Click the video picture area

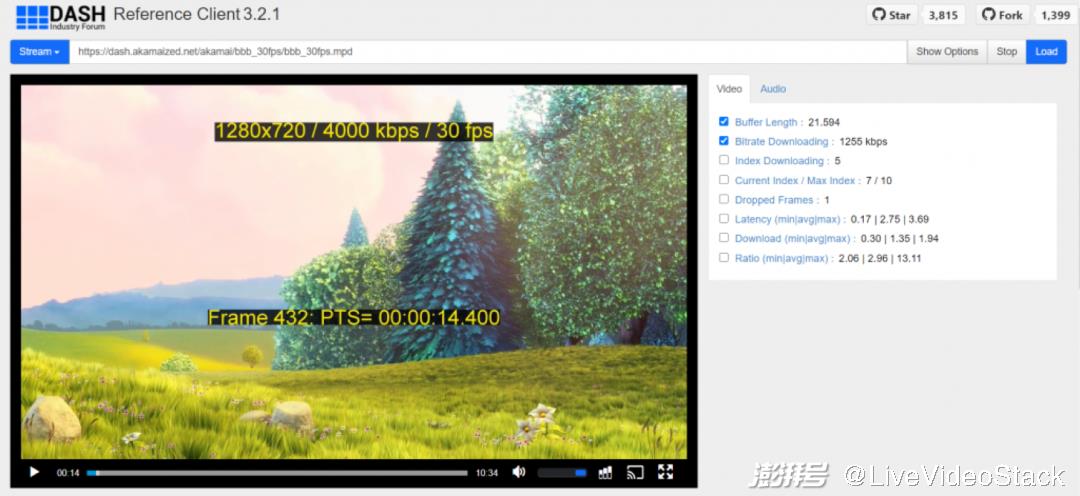pyautogui.click(x=353, y=271)
